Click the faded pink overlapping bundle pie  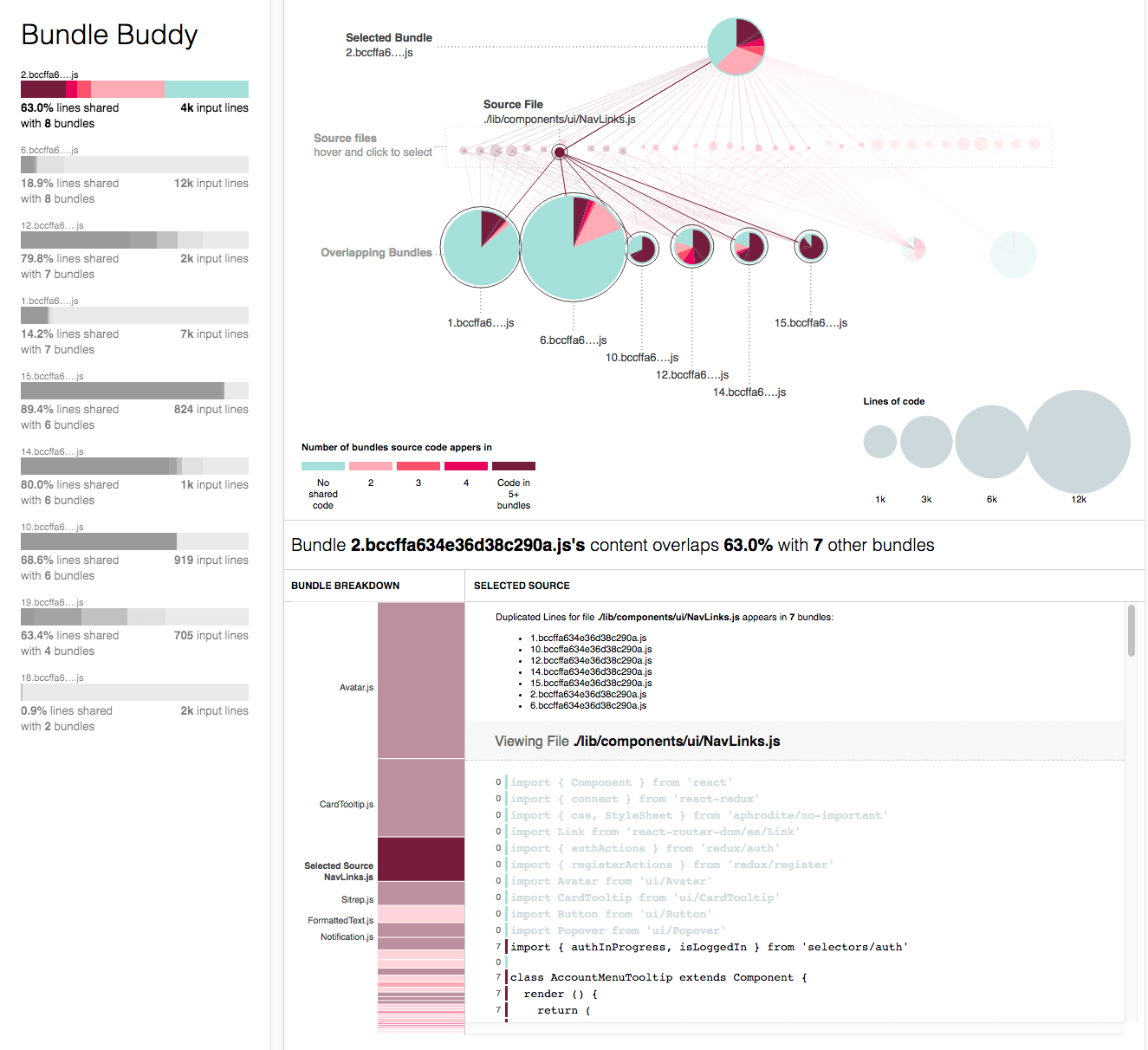point(913,249)
